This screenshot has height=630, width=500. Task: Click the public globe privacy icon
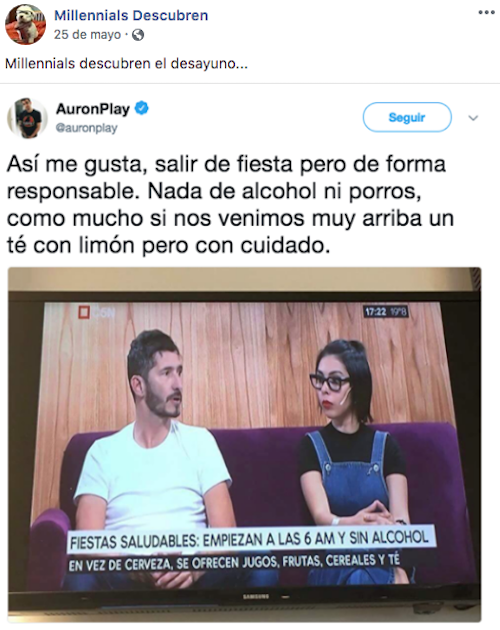point(138,35)
